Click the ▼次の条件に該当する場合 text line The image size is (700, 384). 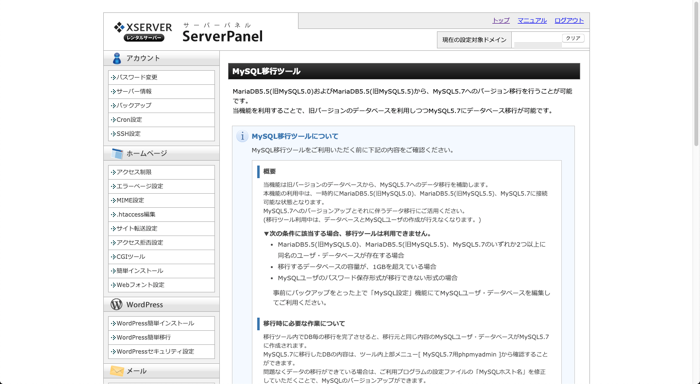[x=347, y=234]
